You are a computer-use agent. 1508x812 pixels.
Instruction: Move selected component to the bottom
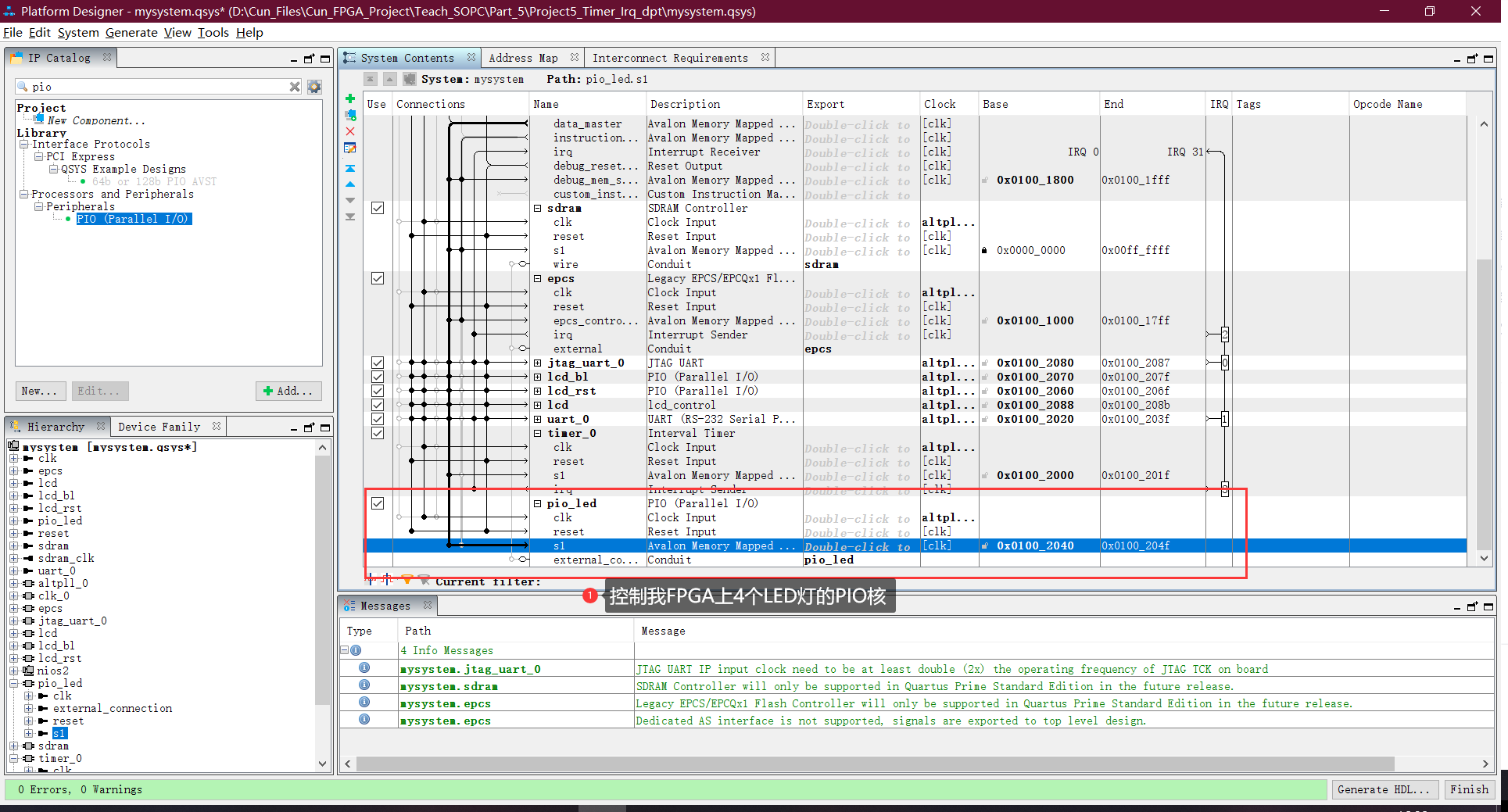pyautogui.click(x=350, y=217)
